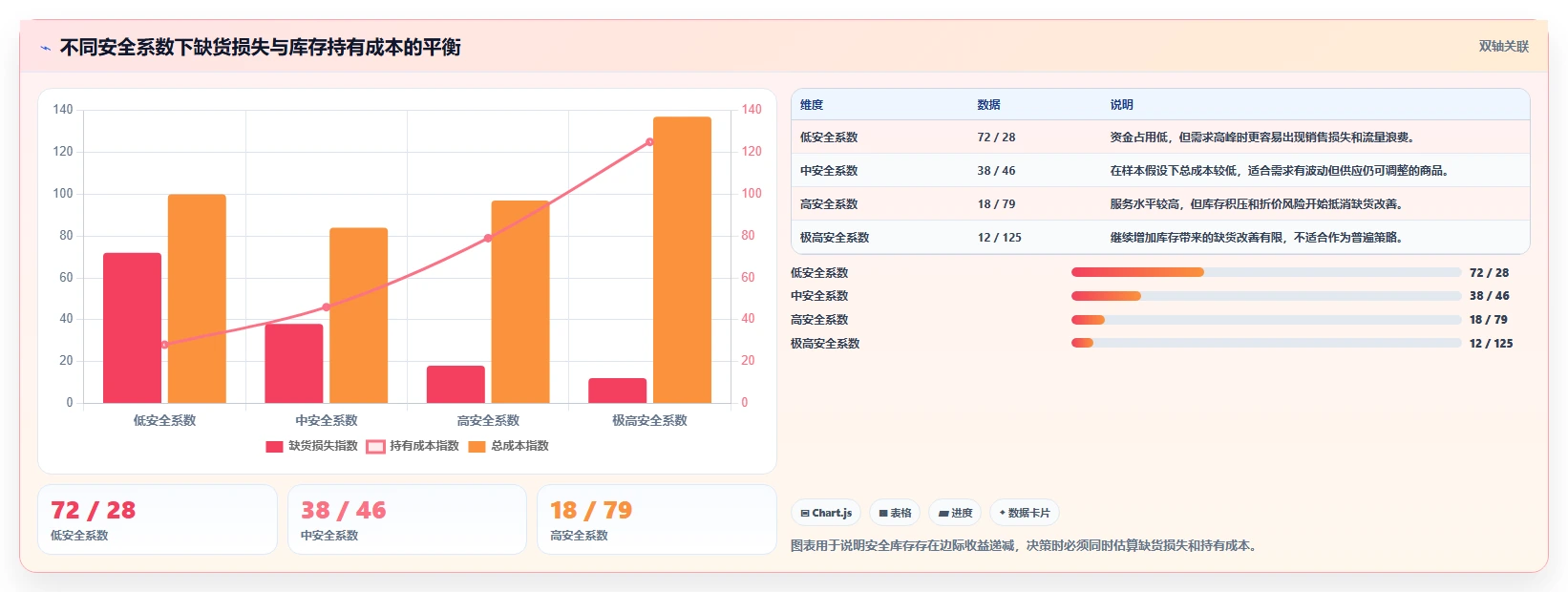Click the 说明 table column header
The image size is (1568, 592).
coord(1121,105)
